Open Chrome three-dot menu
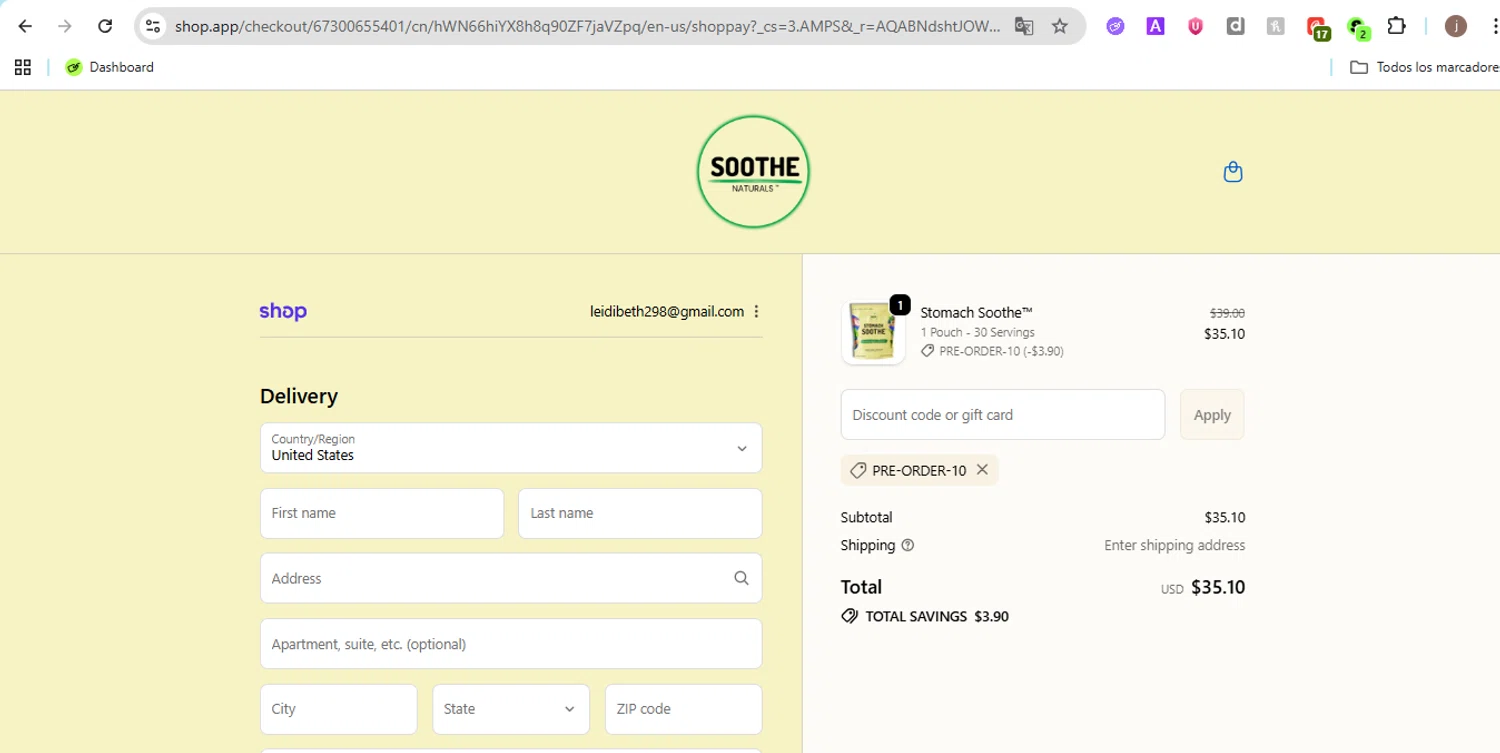Viewport: 1500px width, 753px height. pos(1494,27)
